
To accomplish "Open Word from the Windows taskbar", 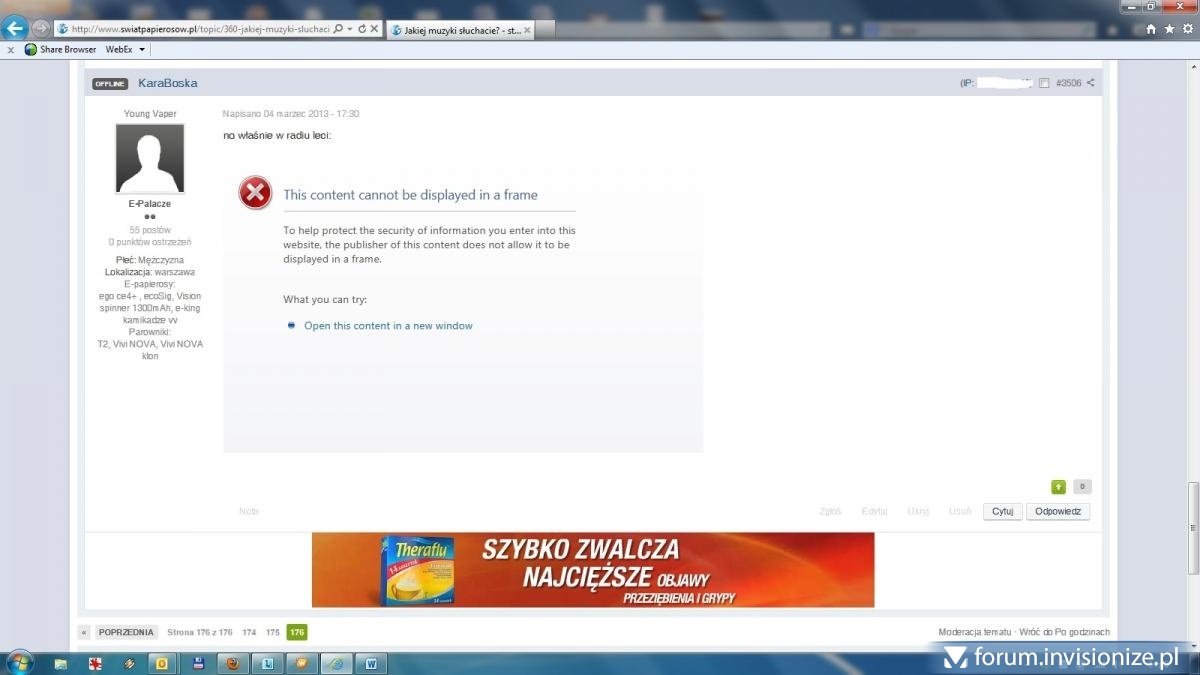I will (x=371, y=663).
